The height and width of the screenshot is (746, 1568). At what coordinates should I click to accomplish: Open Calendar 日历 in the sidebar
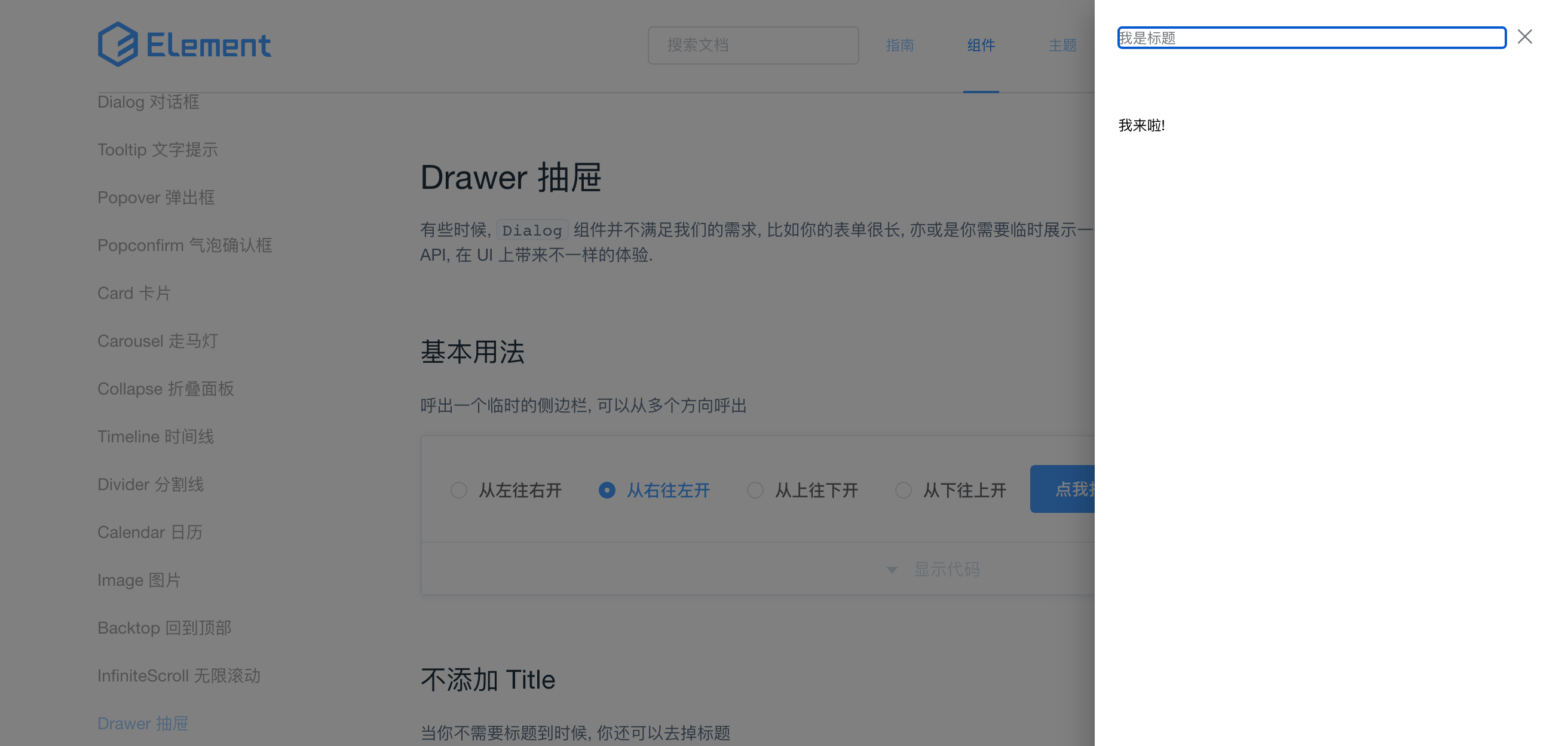(x=150, y=531)
